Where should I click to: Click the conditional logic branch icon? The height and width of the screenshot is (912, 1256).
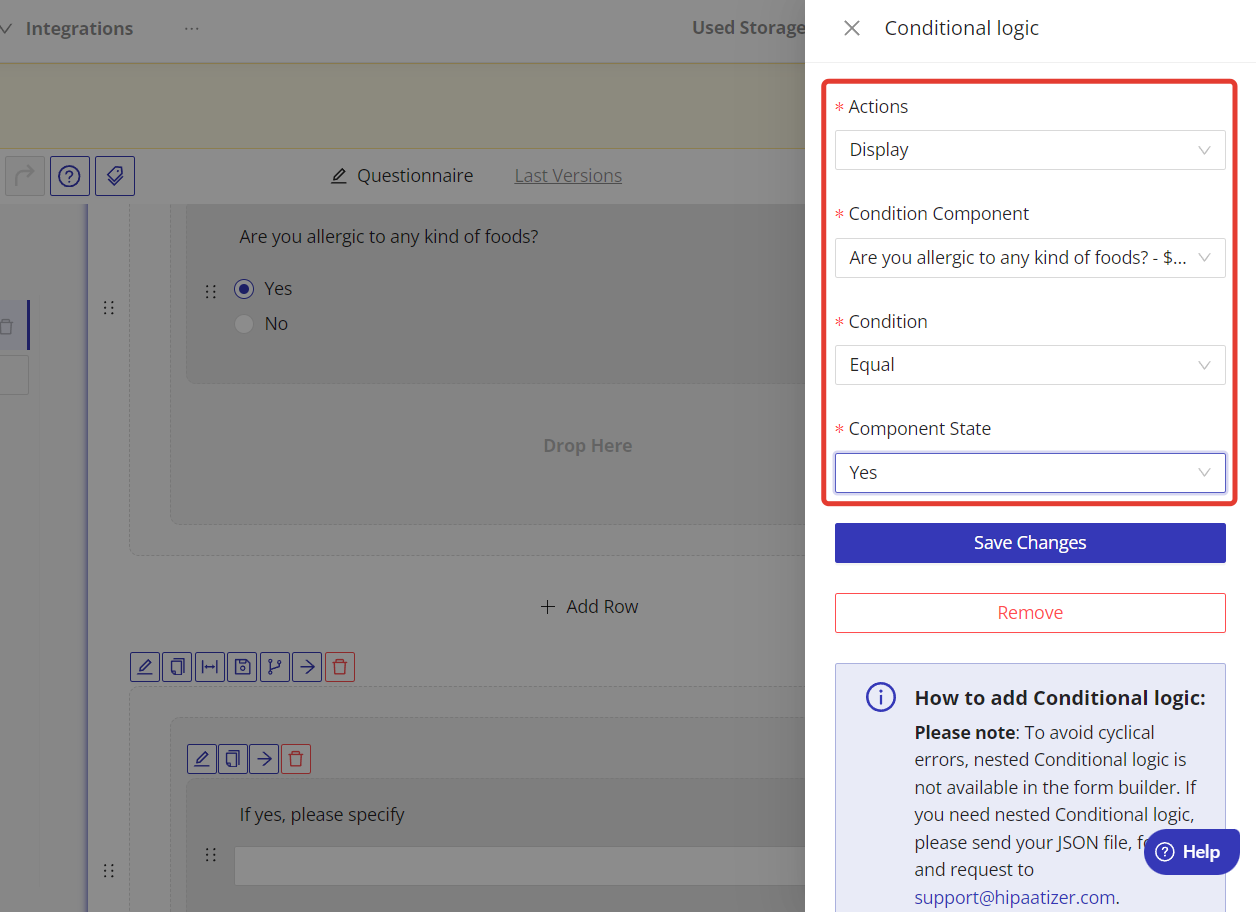click(275, 667)
